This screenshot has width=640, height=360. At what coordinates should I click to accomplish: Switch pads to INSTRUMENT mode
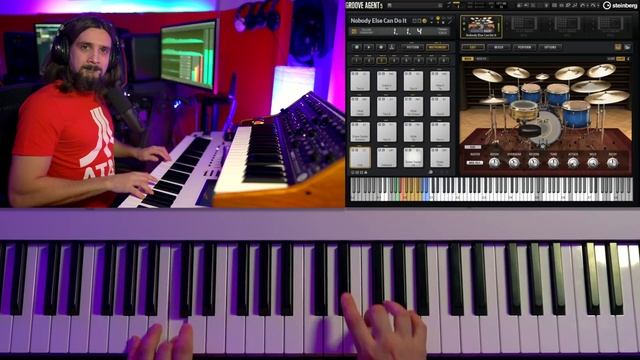tap(437, 47)
